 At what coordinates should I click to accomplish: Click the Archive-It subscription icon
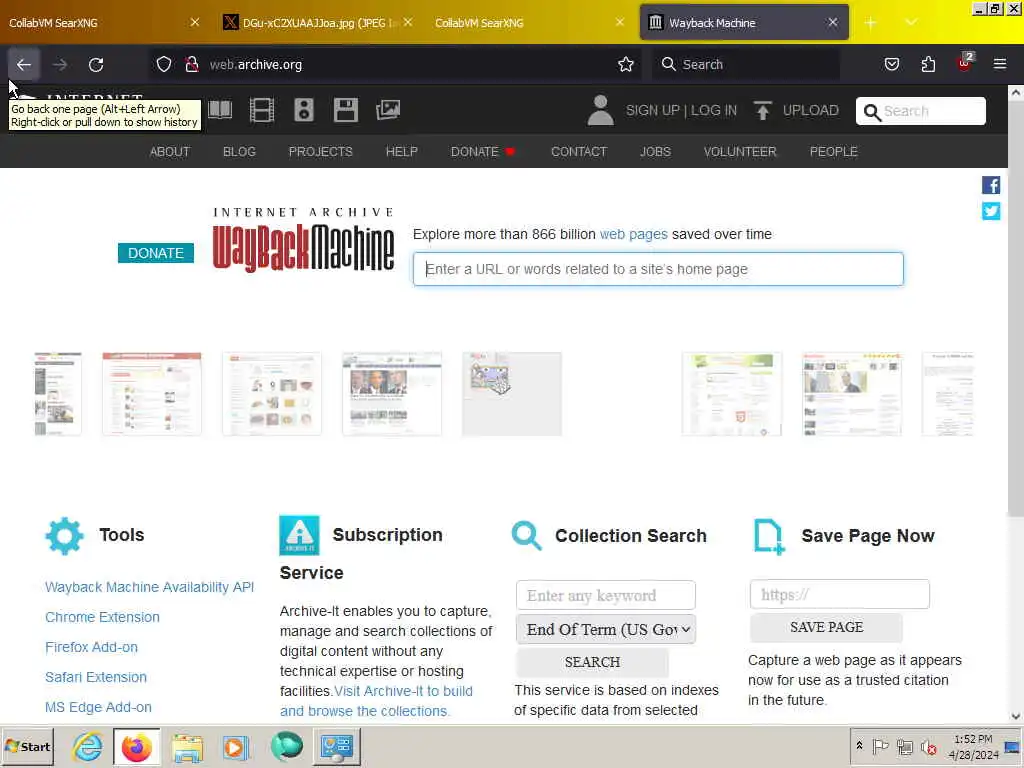pyautogui.click(x=299, y=536)
